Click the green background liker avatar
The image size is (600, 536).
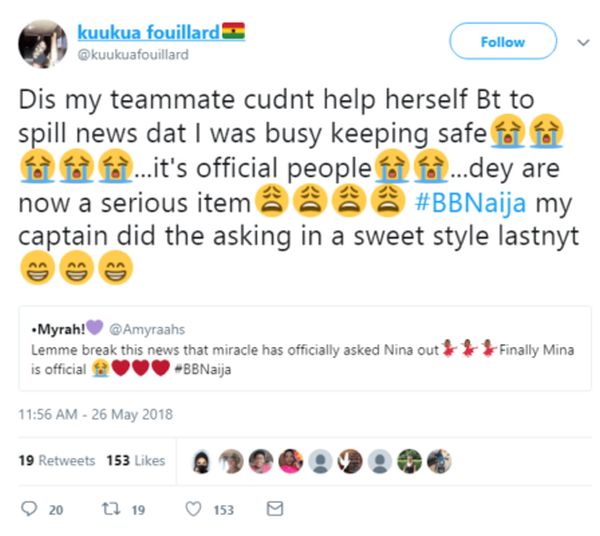point(409,461)
